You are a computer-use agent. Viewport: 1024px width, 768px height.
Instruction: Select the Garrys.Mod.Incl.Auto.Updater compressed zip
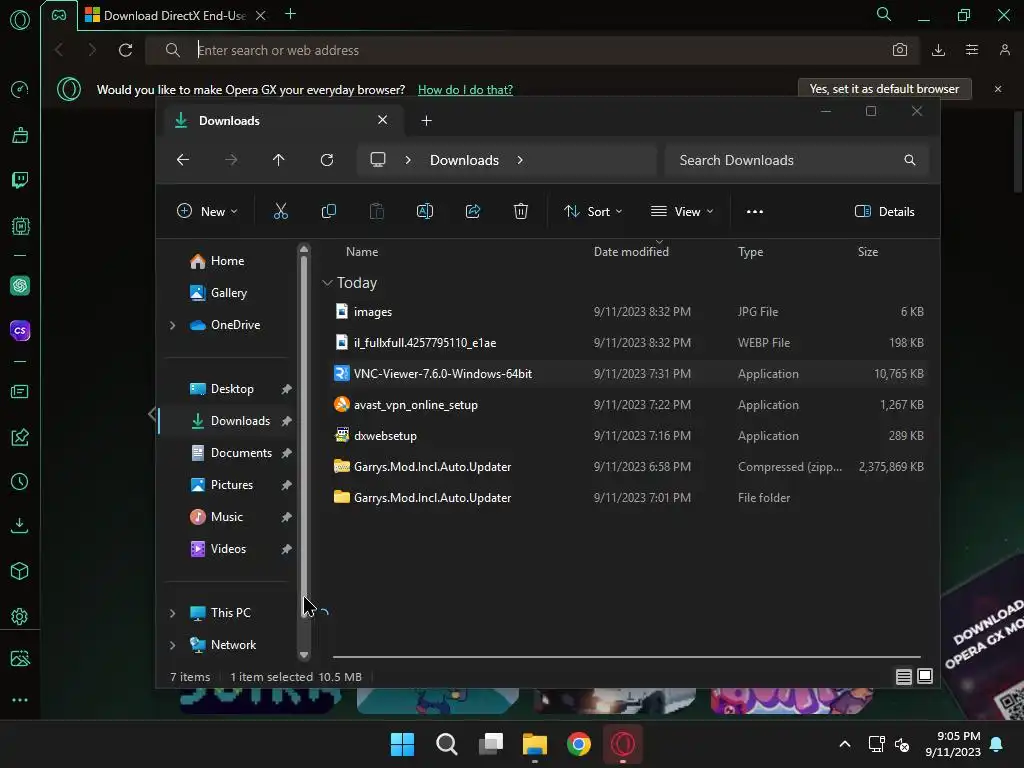[629, 467]
